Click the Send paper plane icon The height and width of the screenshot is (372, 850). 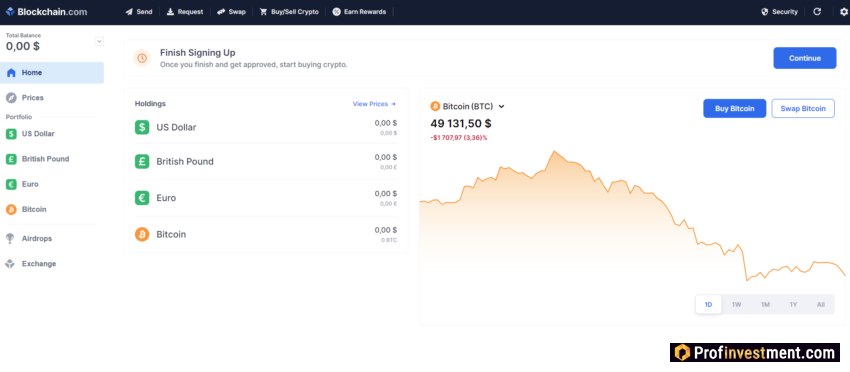point(129,12)
